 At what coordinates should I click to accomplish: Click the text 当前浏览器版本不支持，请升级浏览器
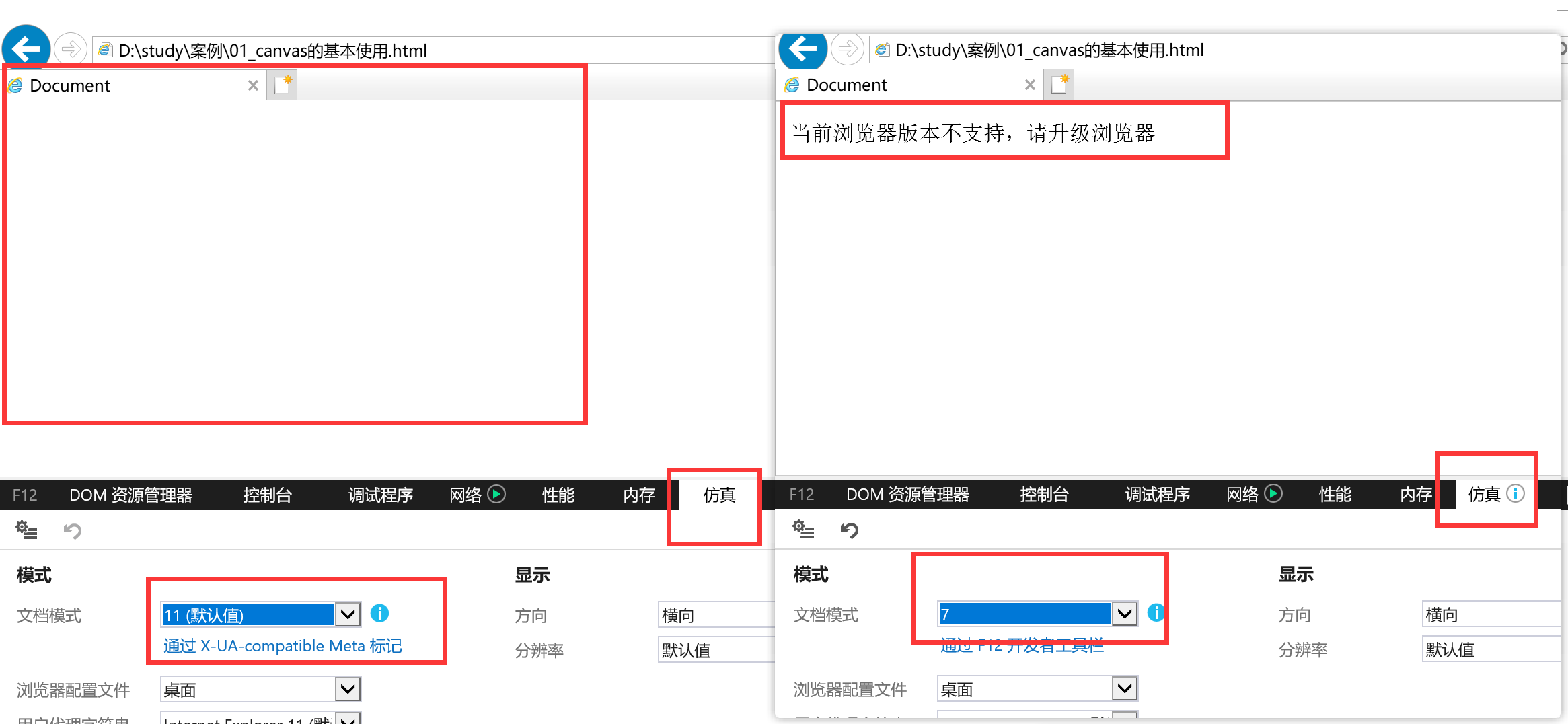[973, 133]
